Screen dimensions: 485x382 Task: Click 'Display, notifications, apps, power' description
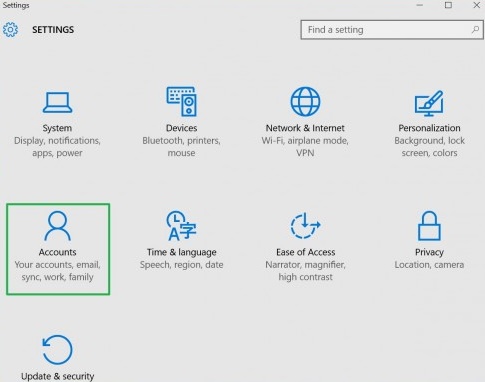[57, 147]
